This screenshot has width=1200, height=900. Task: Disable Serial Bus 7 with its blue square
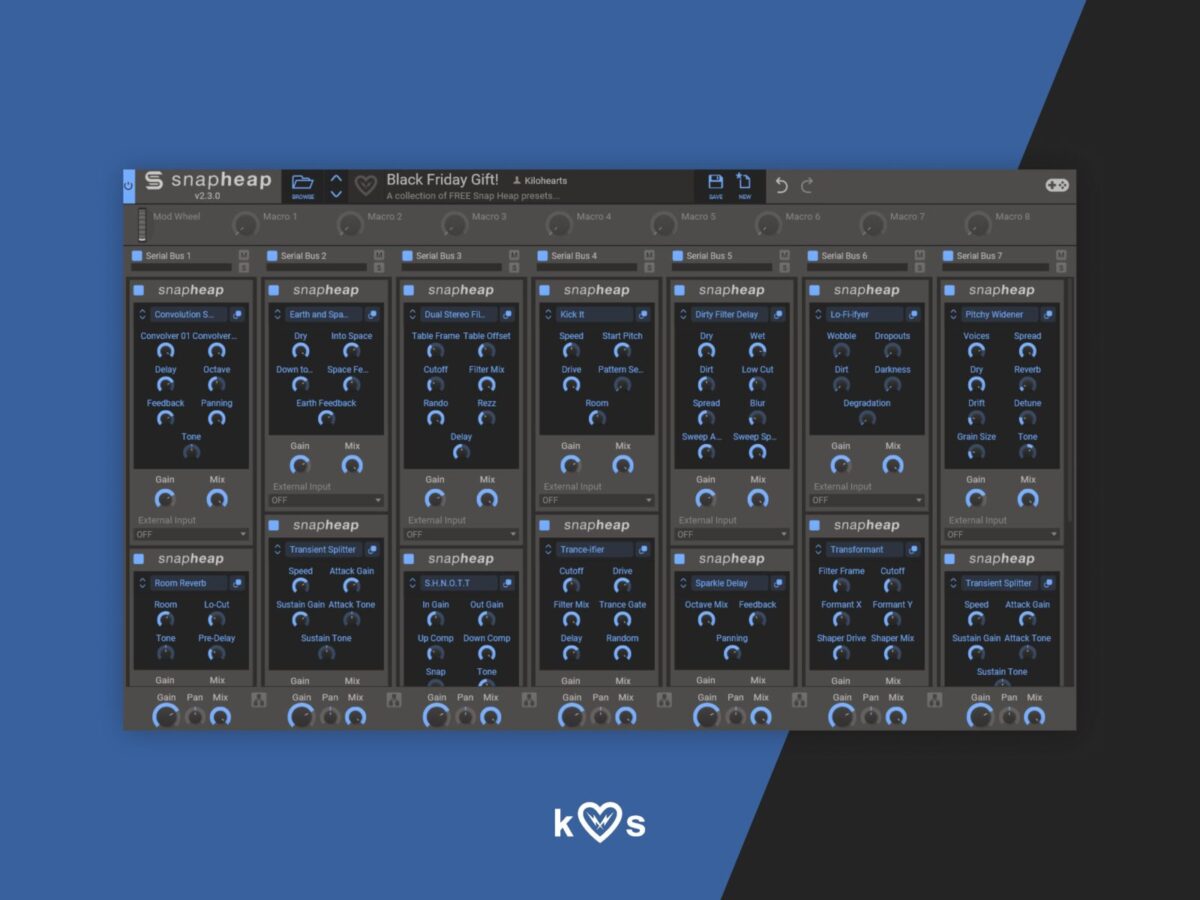949,256
